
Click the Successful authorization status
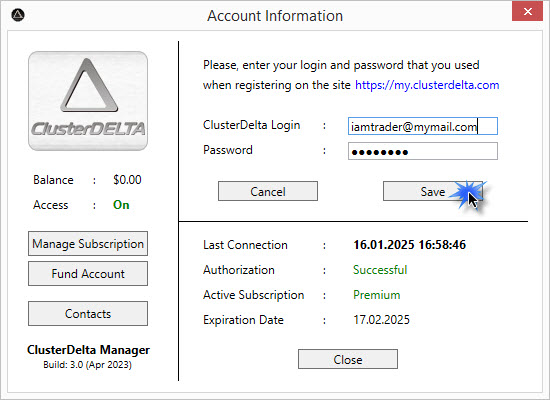tap(380, 270)
